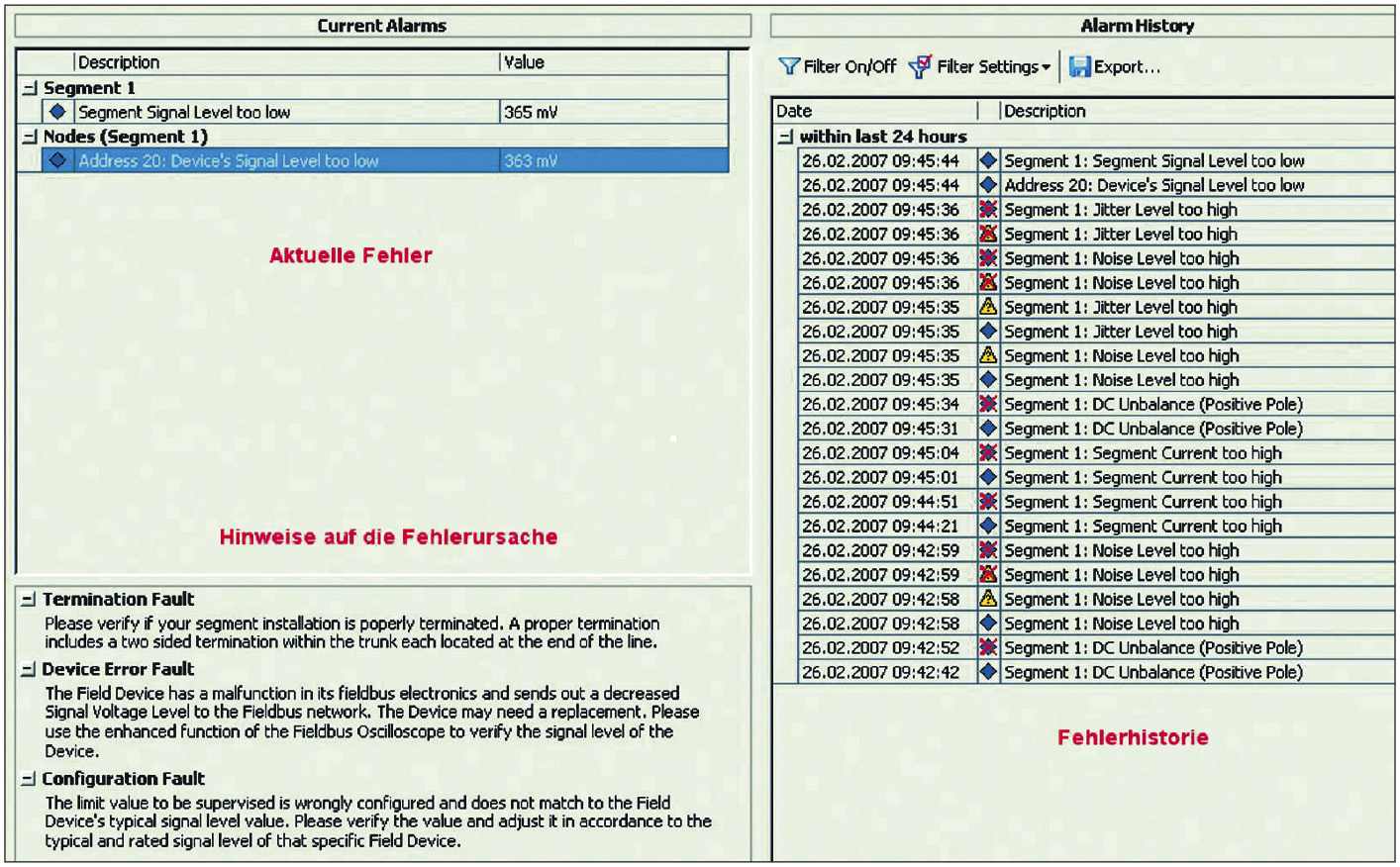
Task: Collapse the Termination Fault hint section
Action: pos(29,600)
